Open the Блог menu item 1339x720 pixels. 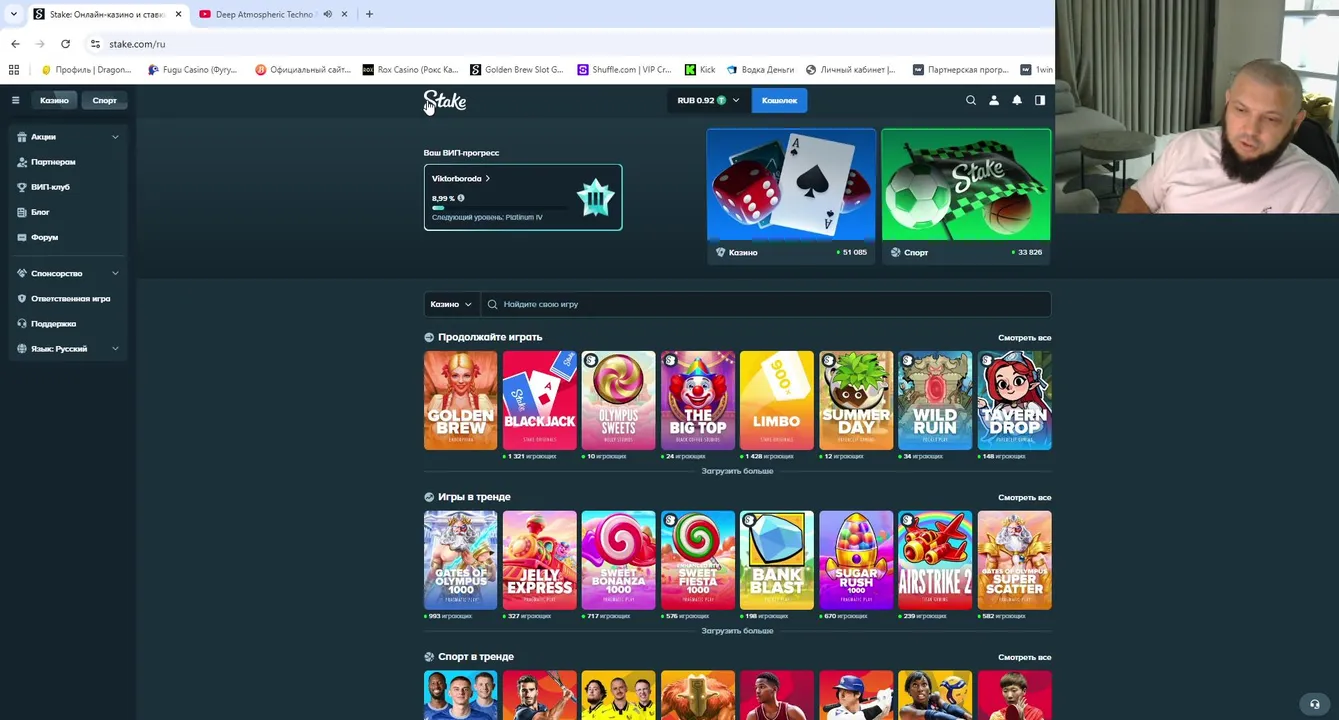pos(40,212)
